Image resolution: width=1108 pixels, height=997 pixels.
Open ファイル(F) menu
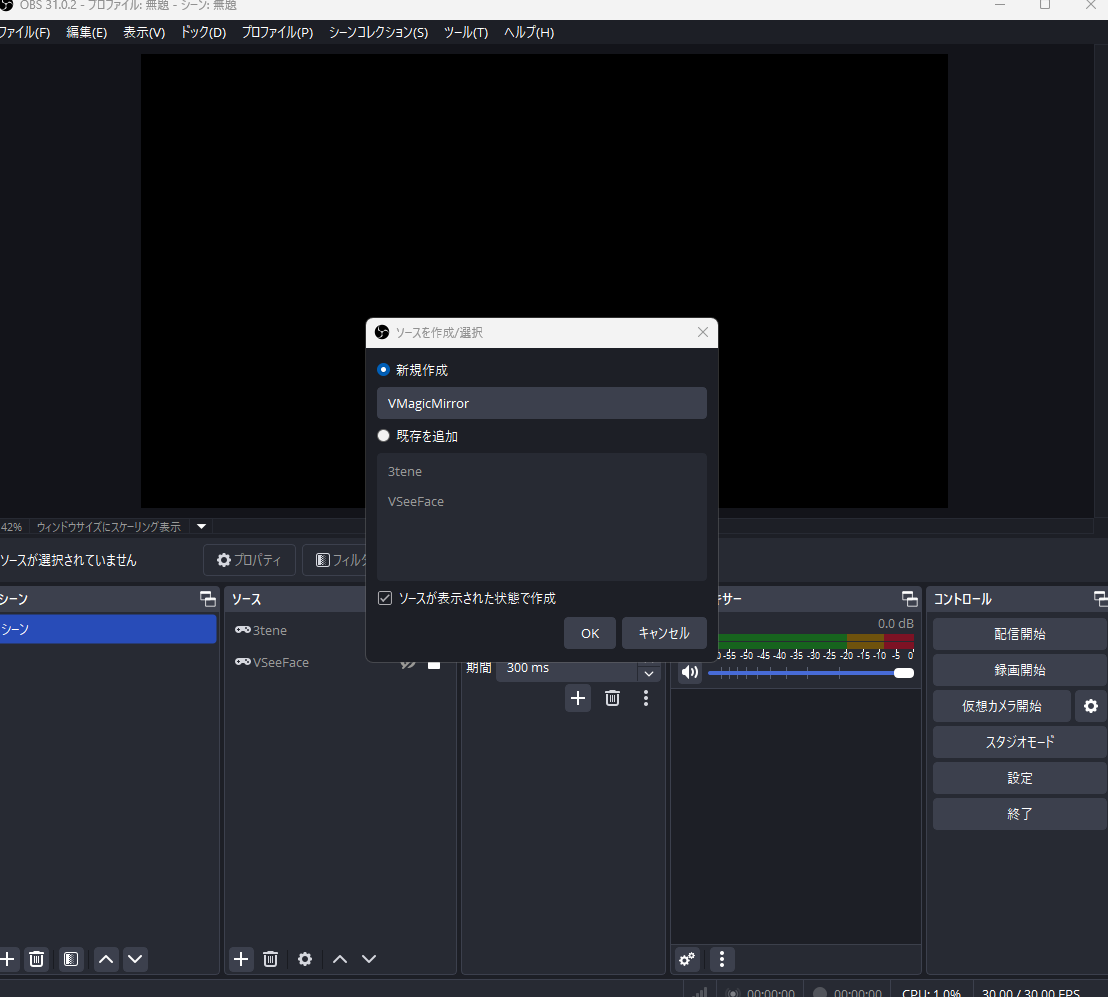pyautogui.click(x=25, y=33)
